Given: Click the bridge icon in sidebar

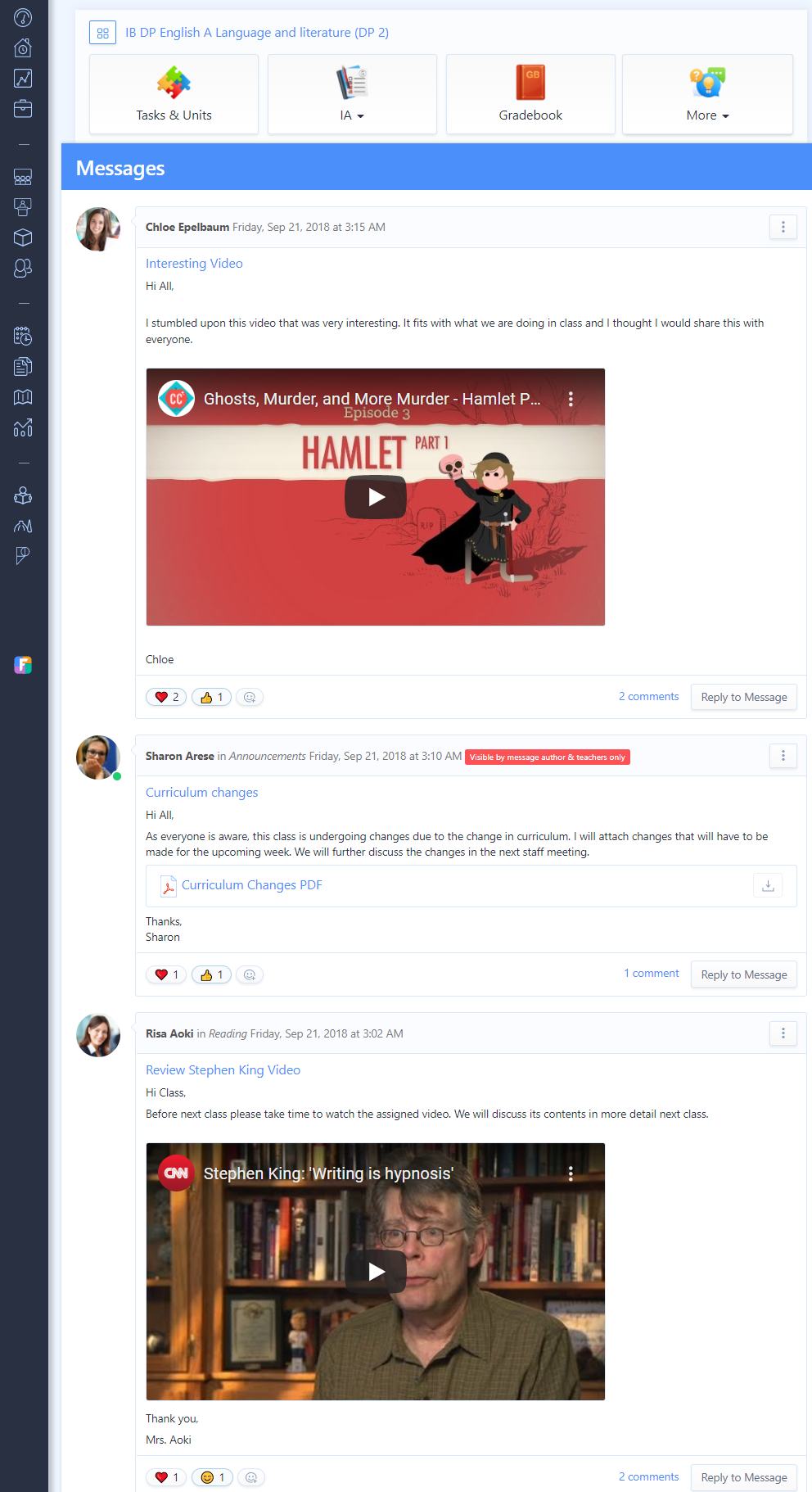Looking at the screenshot, I should (x=23, y=526).
